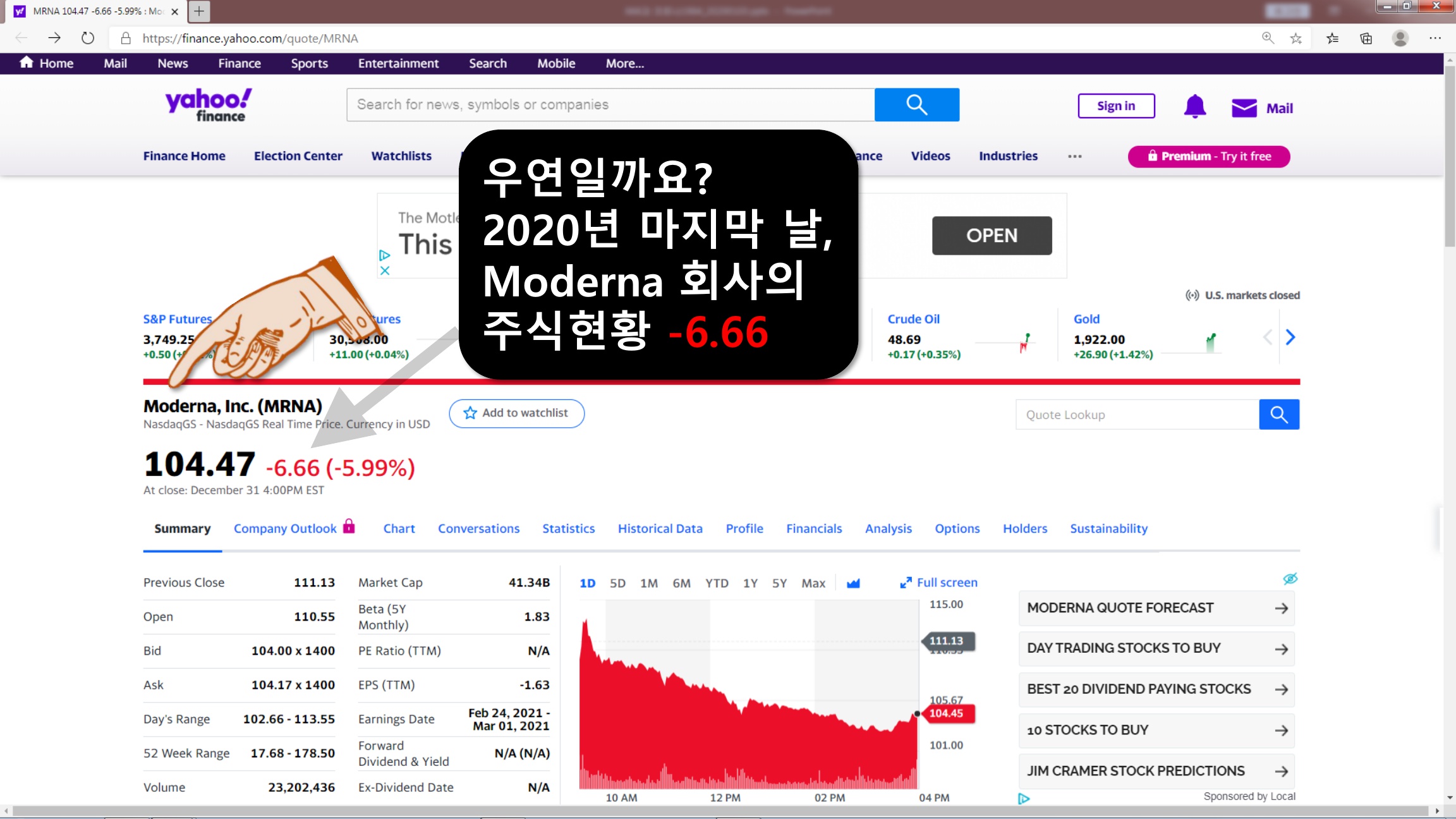Click the Quote Lookup search button
Image resolution: width=1456 pixels, height=819 pixels.
click(1279, 415)
